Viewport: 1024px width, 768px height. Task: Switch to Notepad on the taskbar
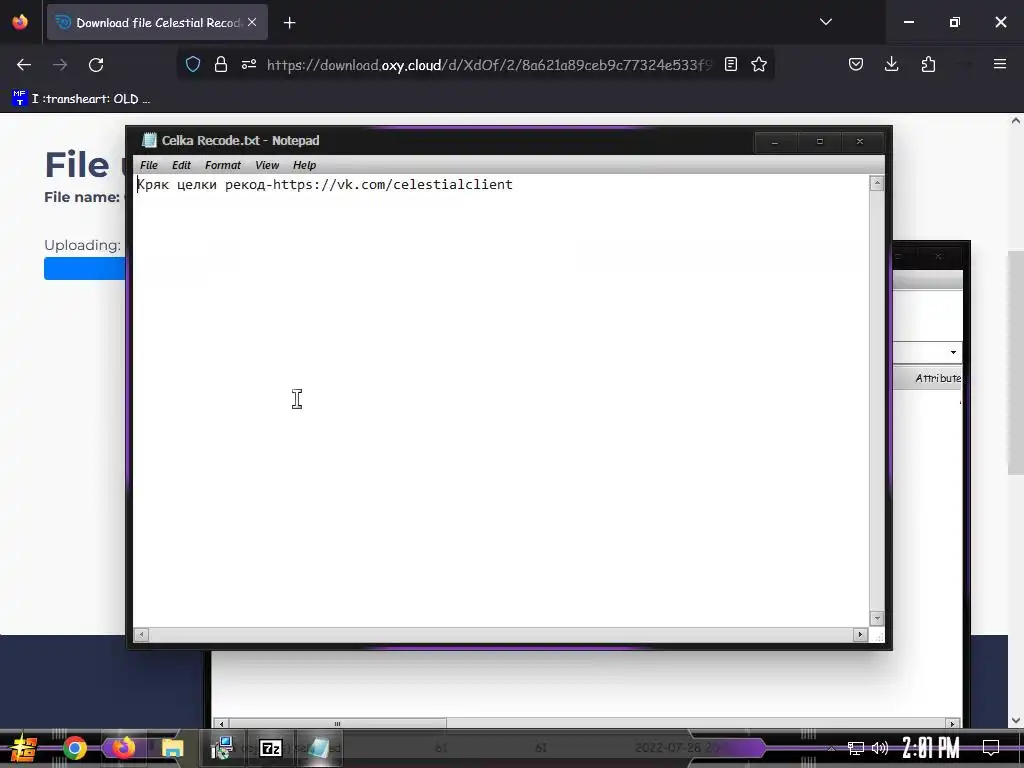click(319, 748)
